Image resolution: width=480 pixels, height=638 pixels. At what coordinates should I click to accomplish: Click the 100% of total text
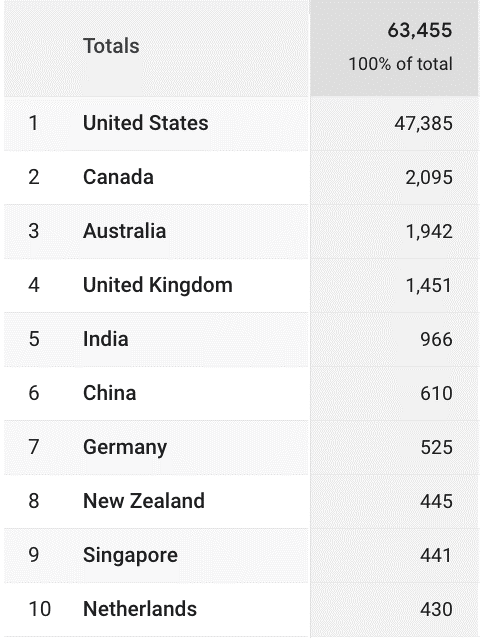[x=401, y=64]
